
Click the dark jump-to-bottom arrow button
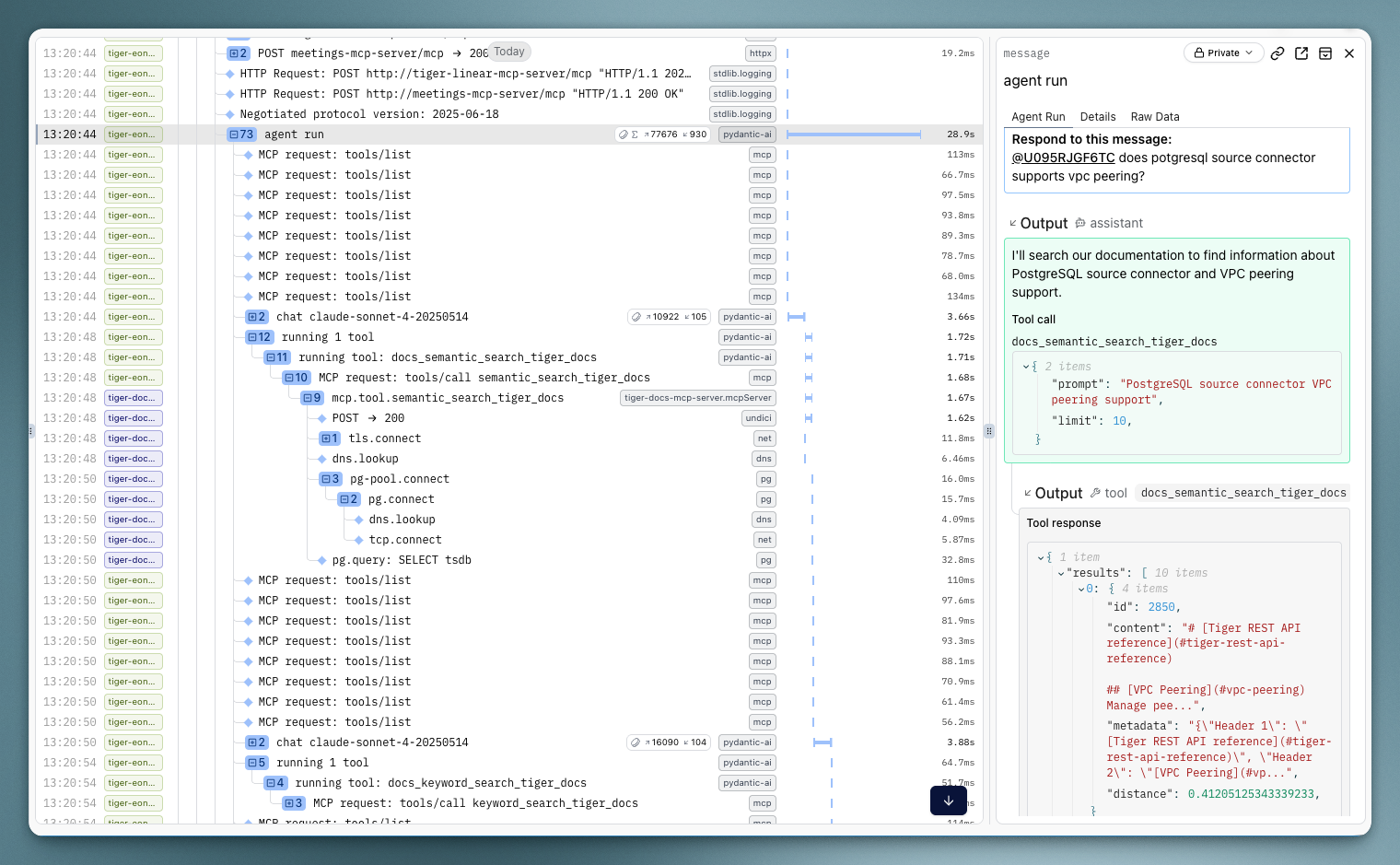point(949,801)
